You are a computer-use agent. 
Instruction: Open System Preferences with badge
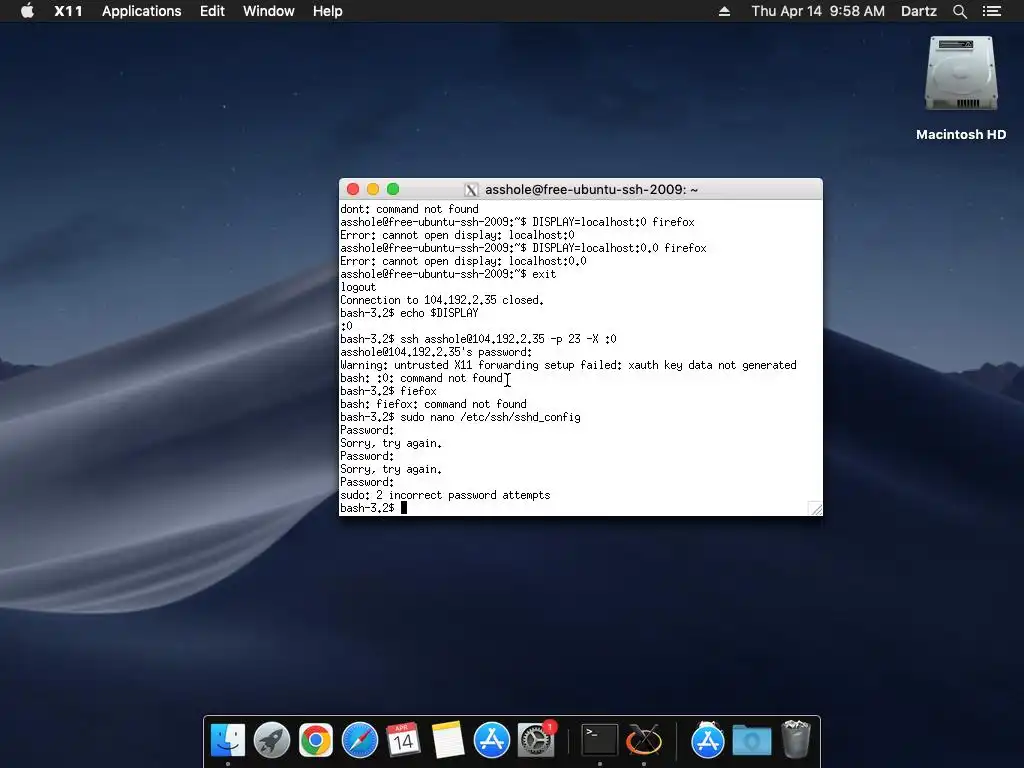pyautogui.click(x=536, y=740)
